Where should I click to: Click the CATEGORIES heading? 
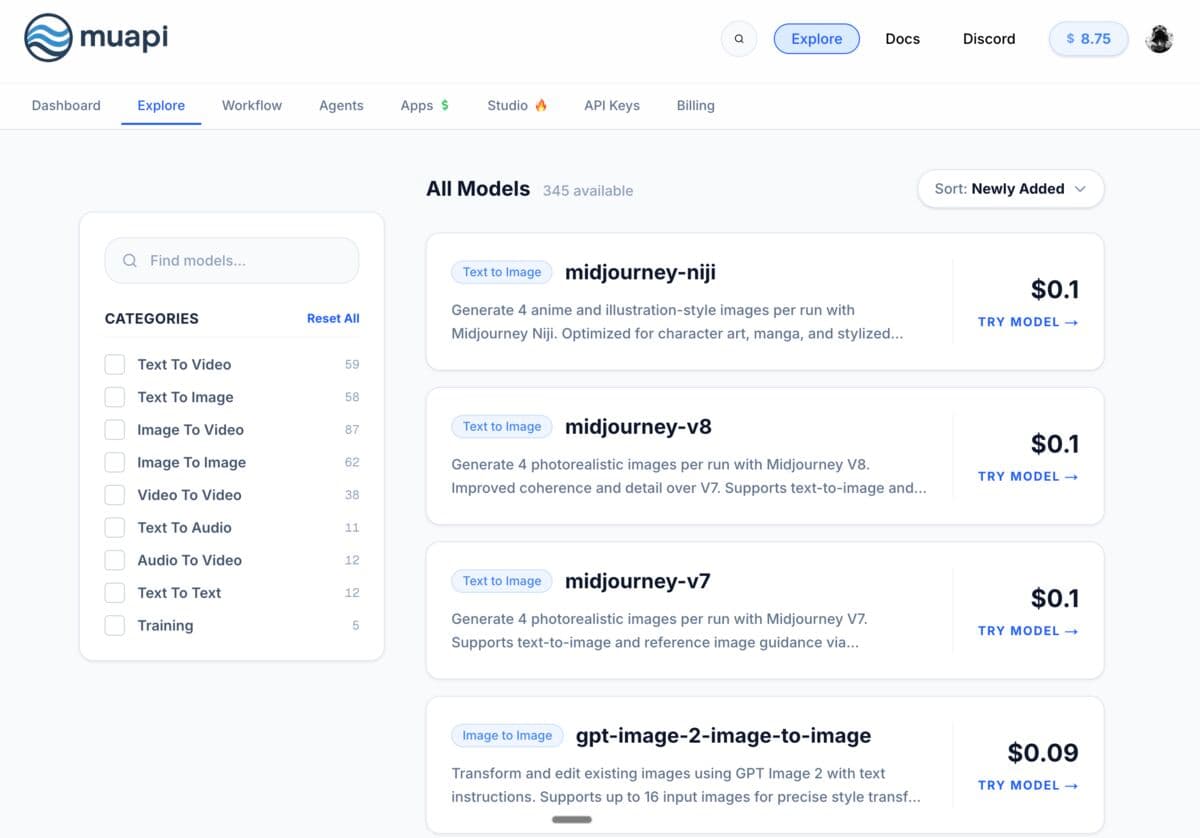pyautogui.click(x=152, y=318)
